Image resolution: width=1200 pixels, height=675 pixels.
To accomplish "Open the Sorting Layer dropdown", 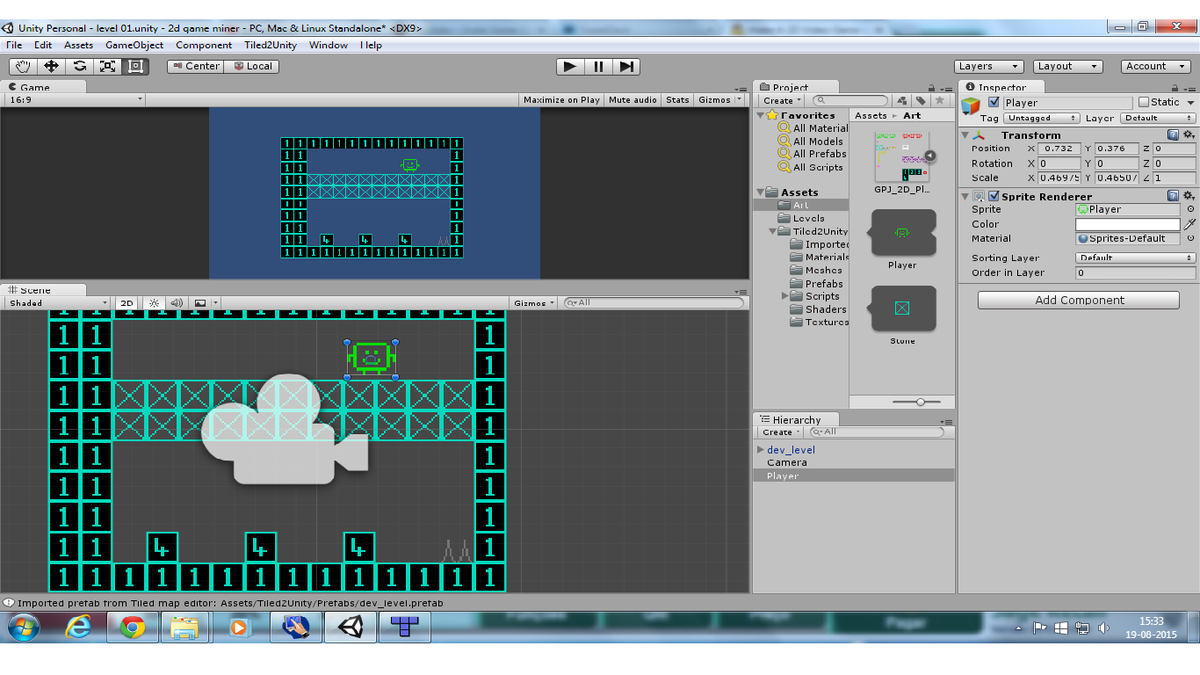I will tap(1135, 258).
